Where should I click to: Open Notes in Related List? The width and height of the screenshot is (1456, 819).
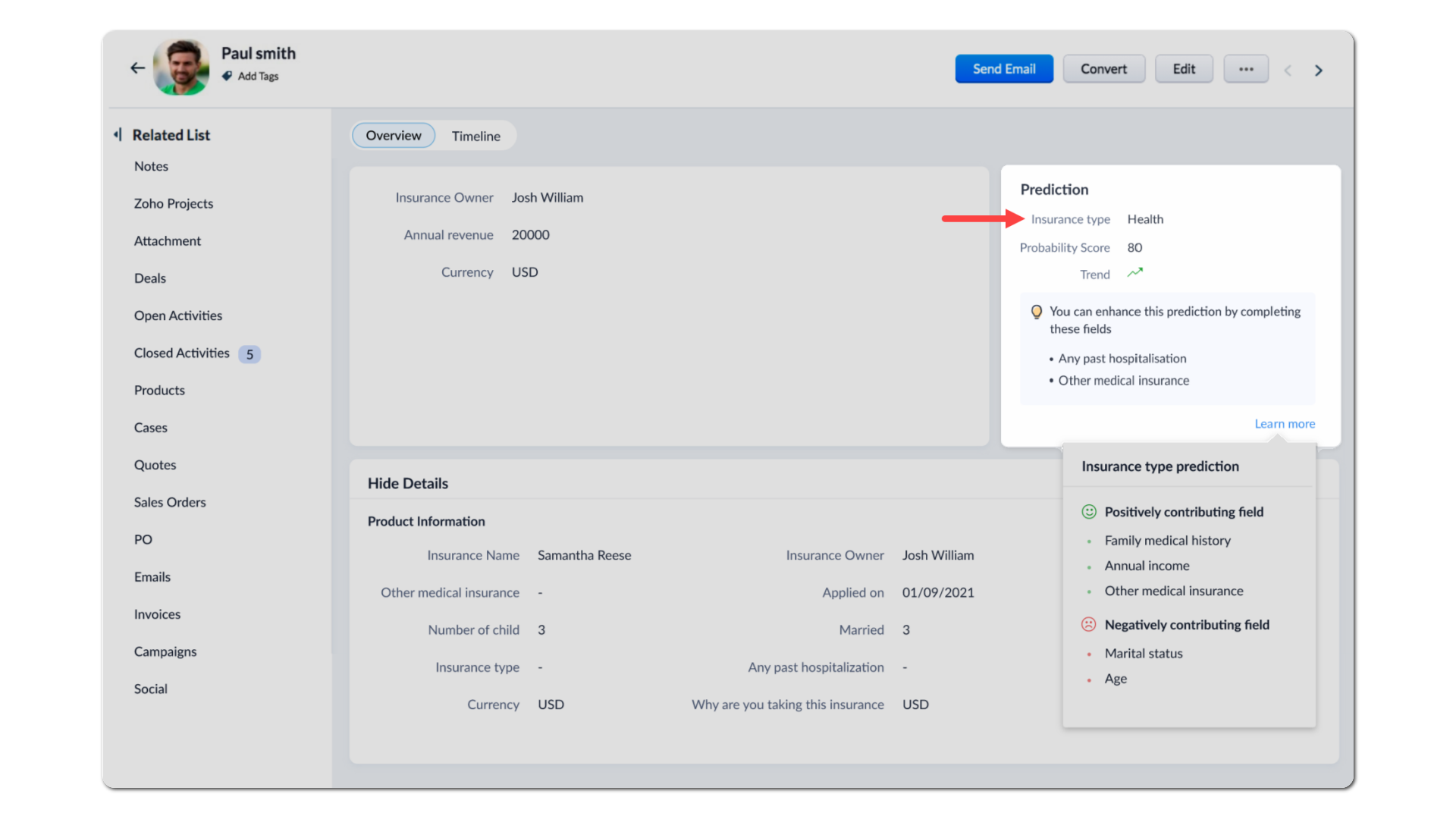151,166
